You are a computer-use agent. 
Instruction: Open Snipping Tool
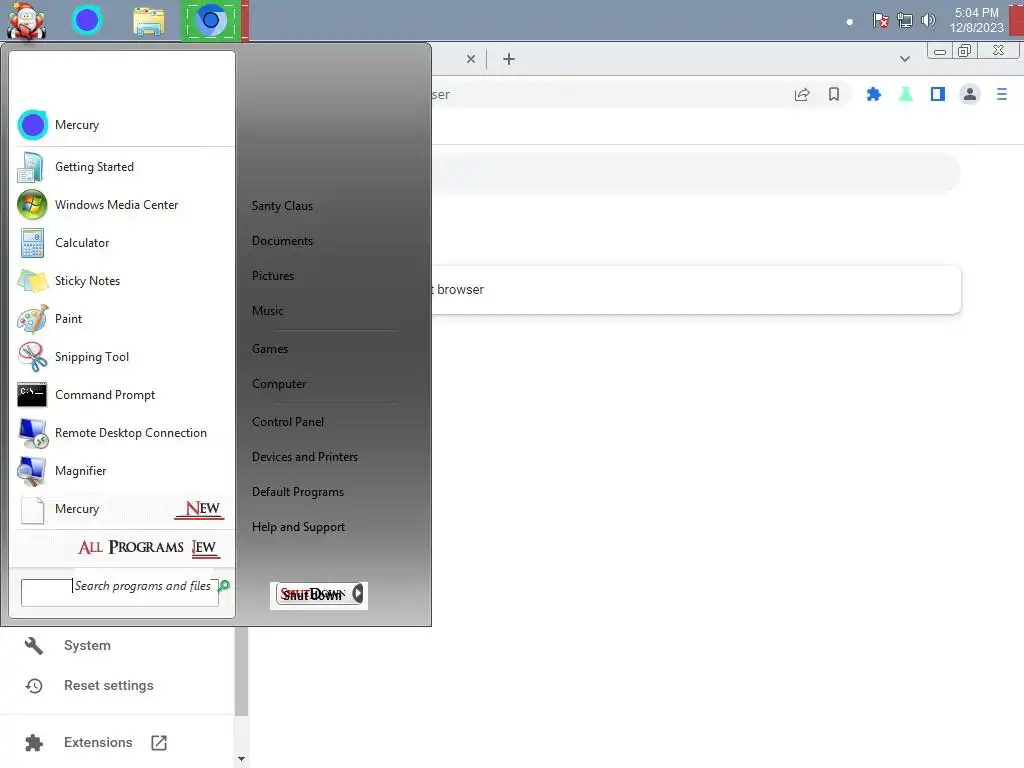pos(122,357)
